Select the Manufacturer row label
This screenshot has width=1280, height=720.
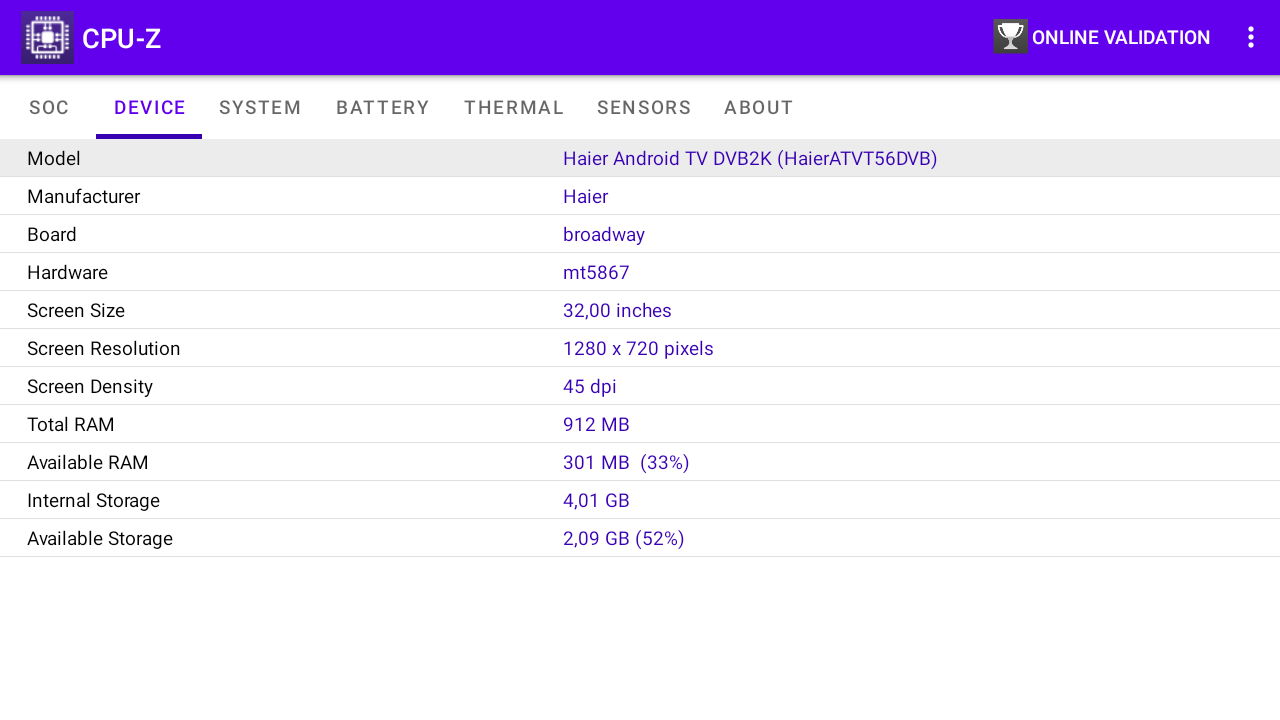[x=83, y=196]
